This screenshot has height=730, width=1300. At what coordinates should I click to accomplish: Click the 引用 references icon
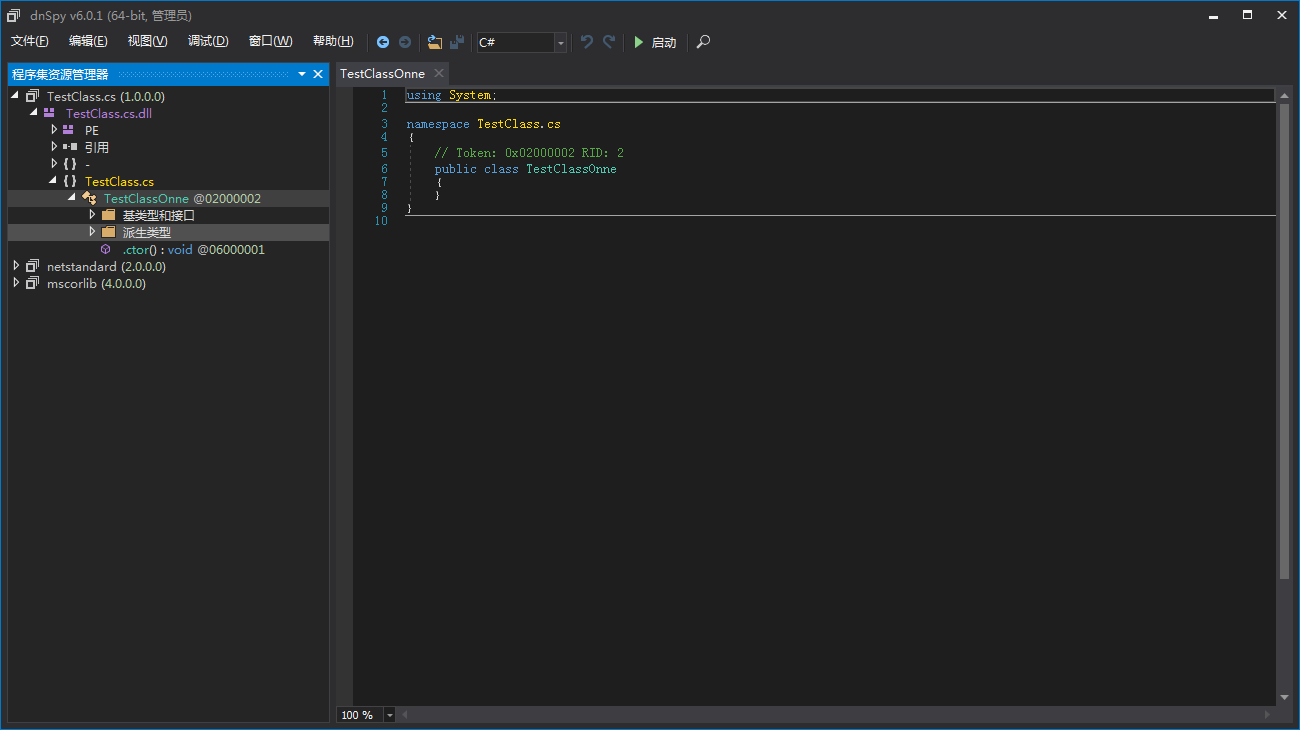(x=70, y=148)
